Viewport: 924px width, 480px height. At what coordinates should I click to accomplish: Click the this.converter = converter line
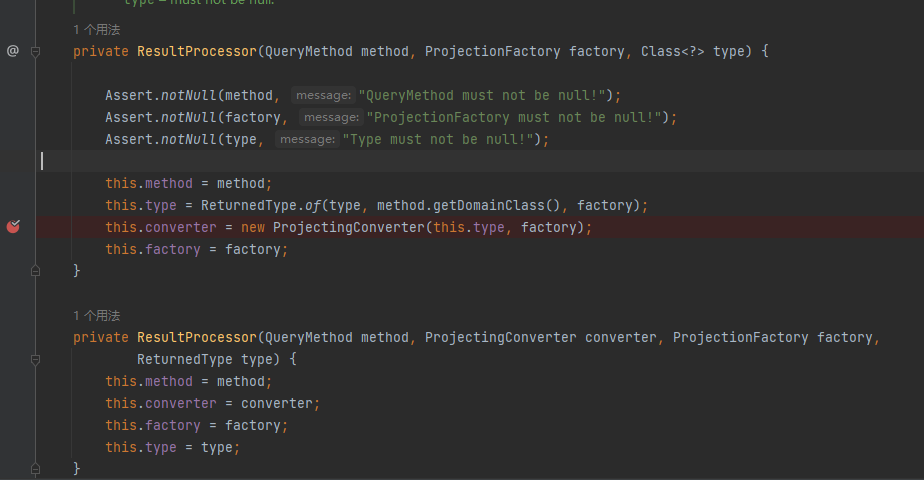point(212,403)
